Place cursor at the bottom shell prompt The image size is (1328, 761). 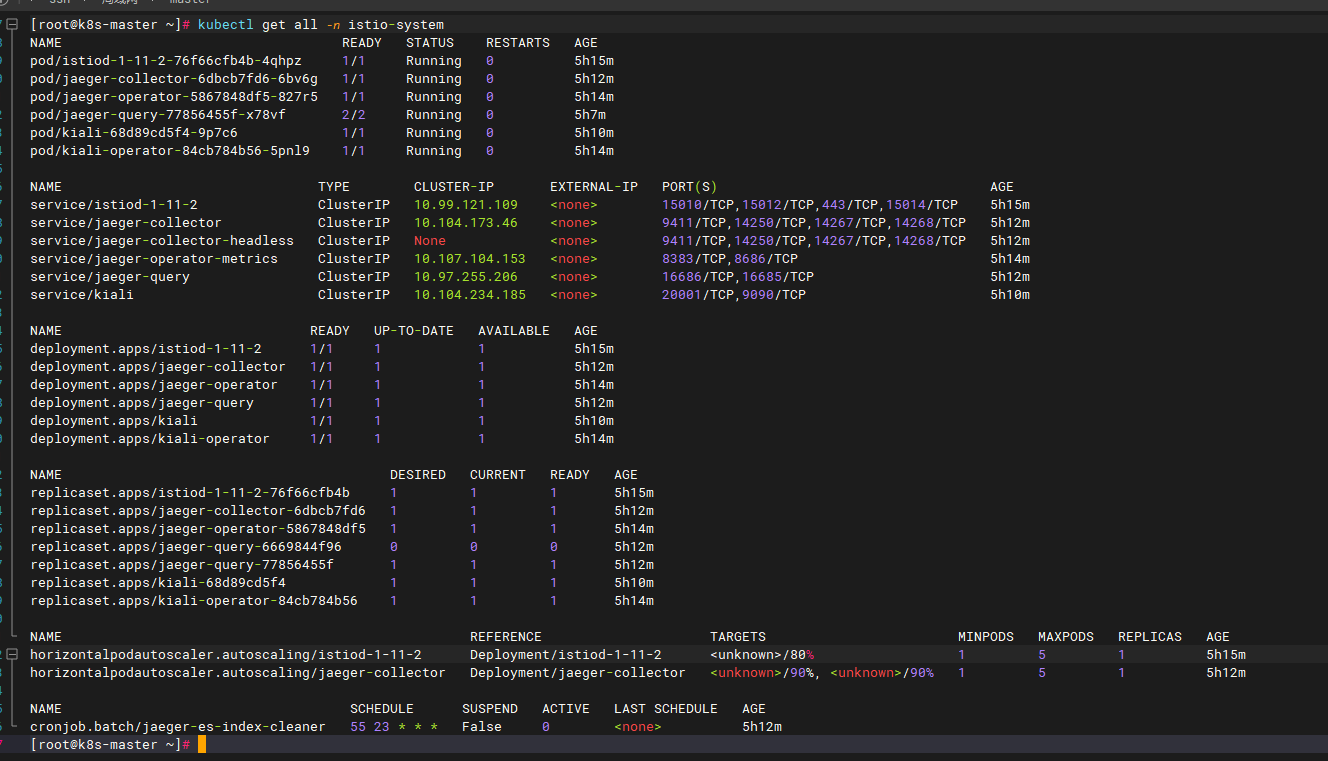[x=201, y=744]
